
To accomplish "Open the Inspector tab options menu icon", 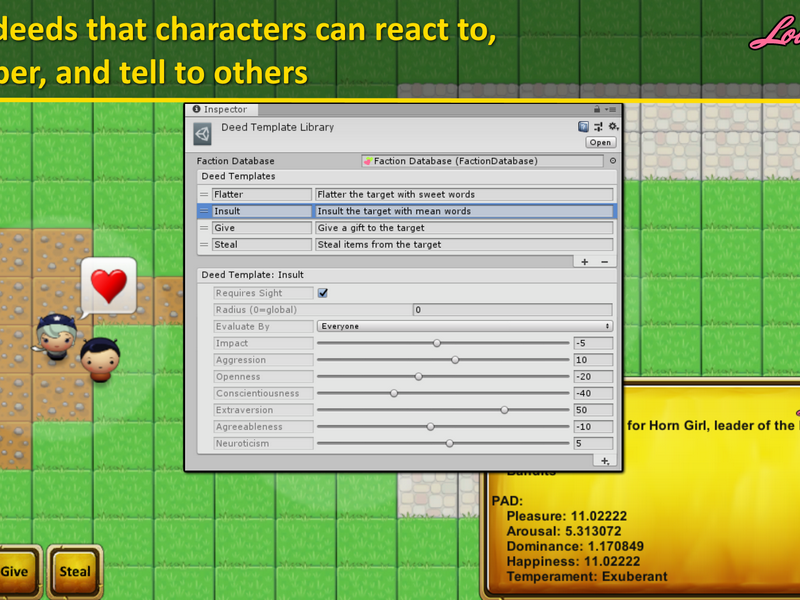I will pos(610,109).
